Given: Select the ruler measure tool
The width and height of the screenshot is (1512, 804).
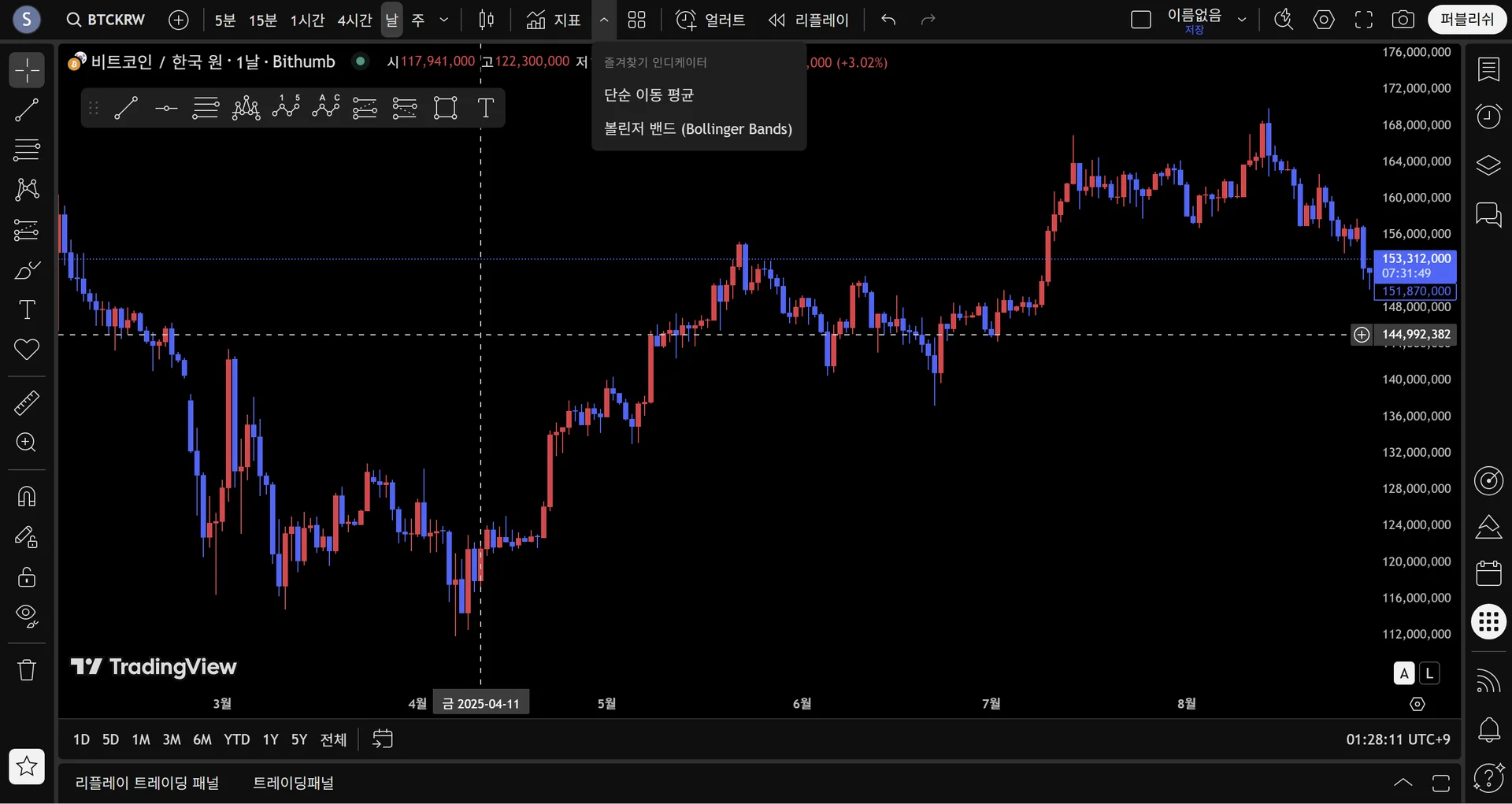Looking at the screenshot, I should 27,403.
